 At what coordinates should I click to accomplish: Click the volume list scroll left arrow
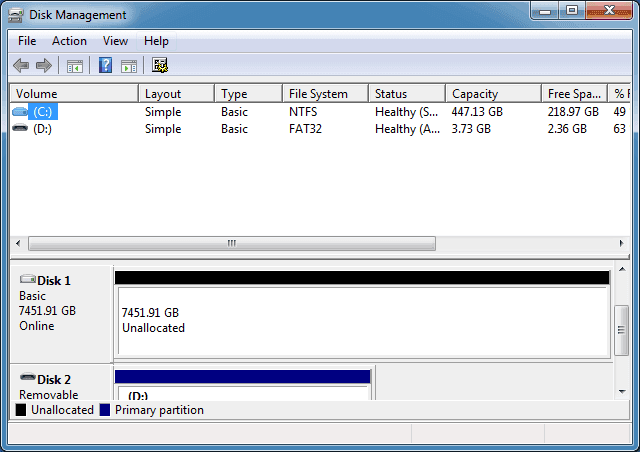(18, 243)
